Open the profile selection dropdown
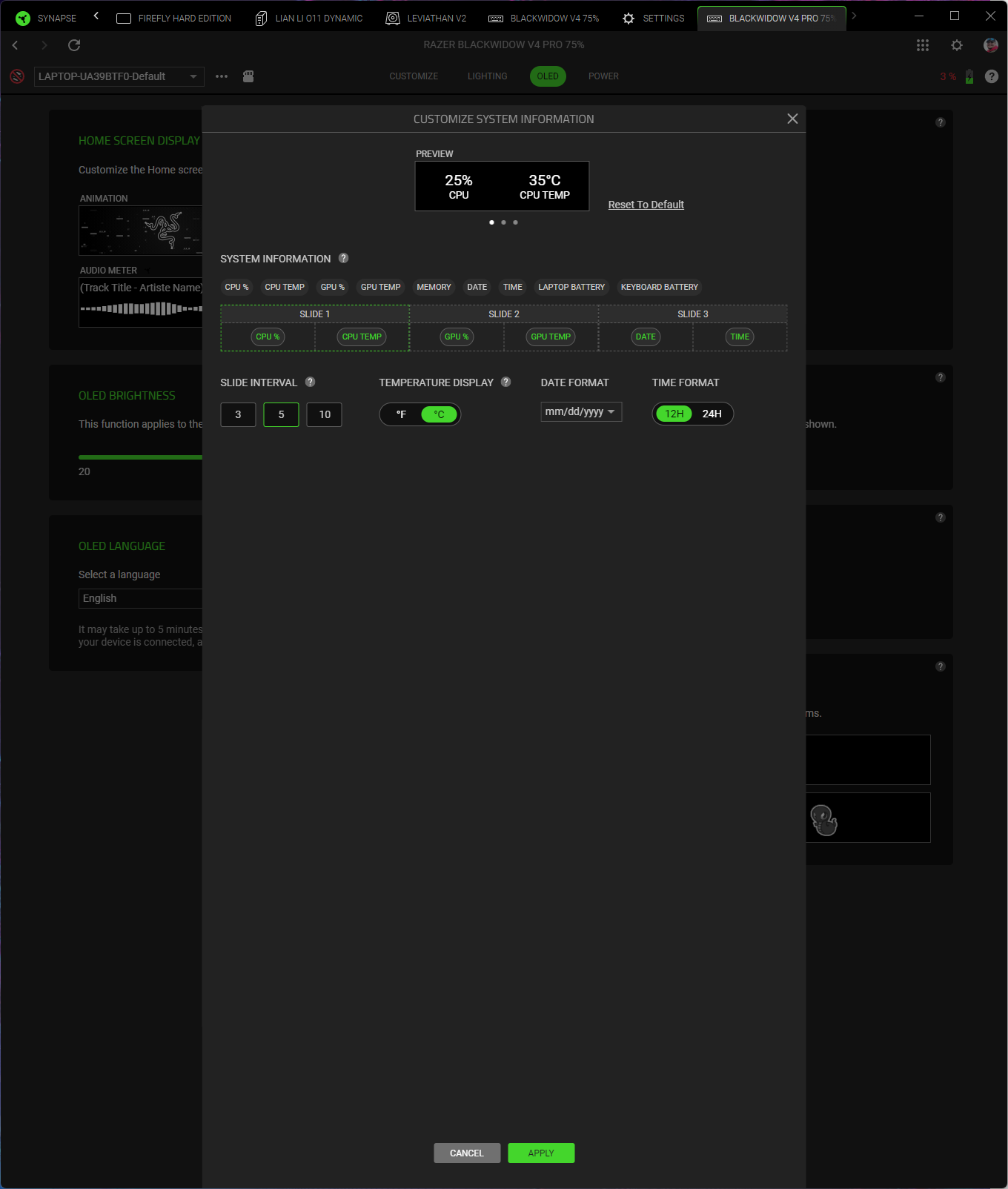The width and height of the screenshot is (1008, 1189). [x=119, y=76]
